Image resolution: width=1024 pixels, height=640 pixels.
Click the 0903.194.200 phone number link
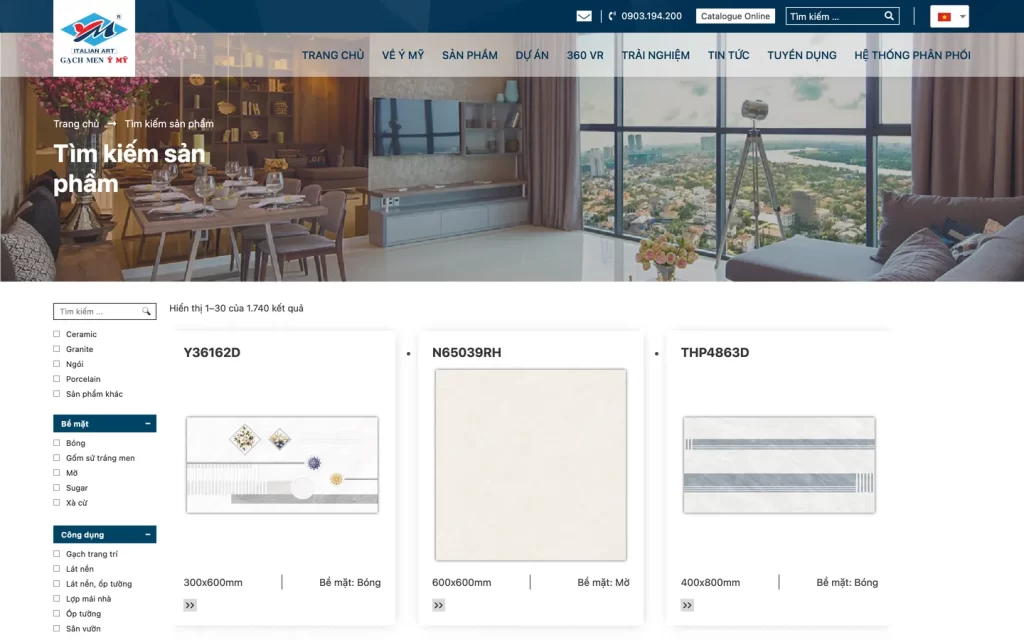coord(651,16)
